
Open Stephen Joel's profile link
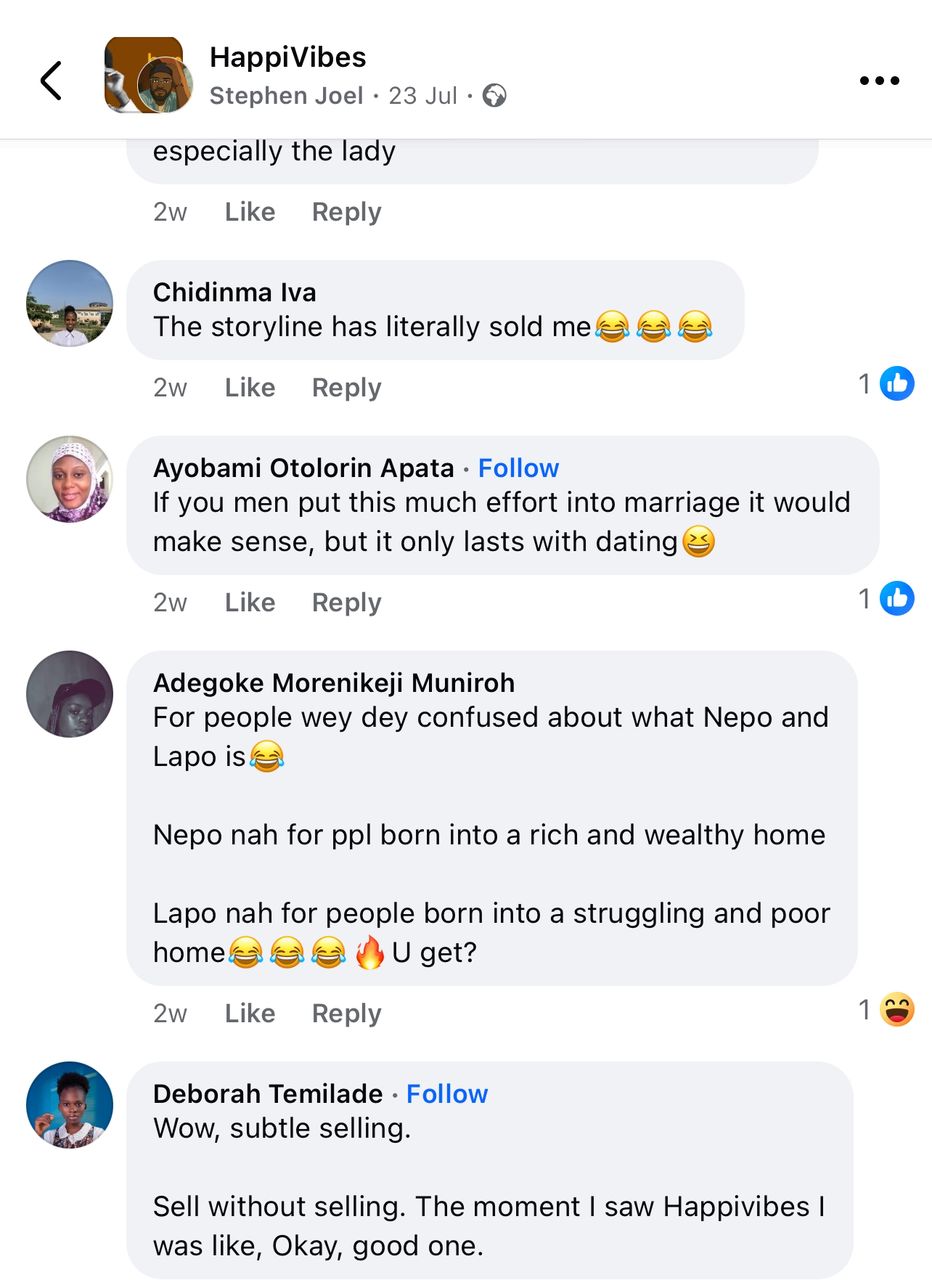click(285, 96)
